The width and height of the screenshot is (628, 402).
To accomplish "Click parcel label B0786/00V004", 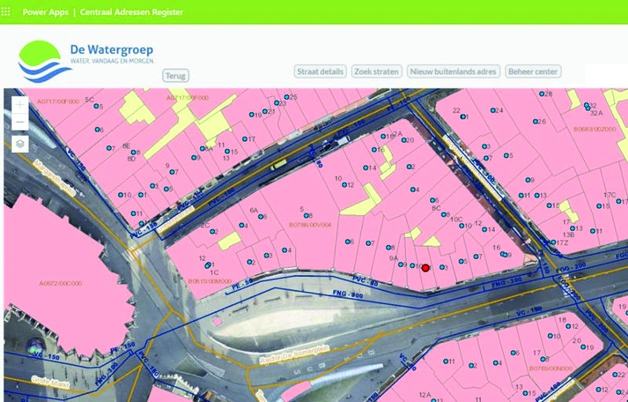I will (x=309, y=225).
